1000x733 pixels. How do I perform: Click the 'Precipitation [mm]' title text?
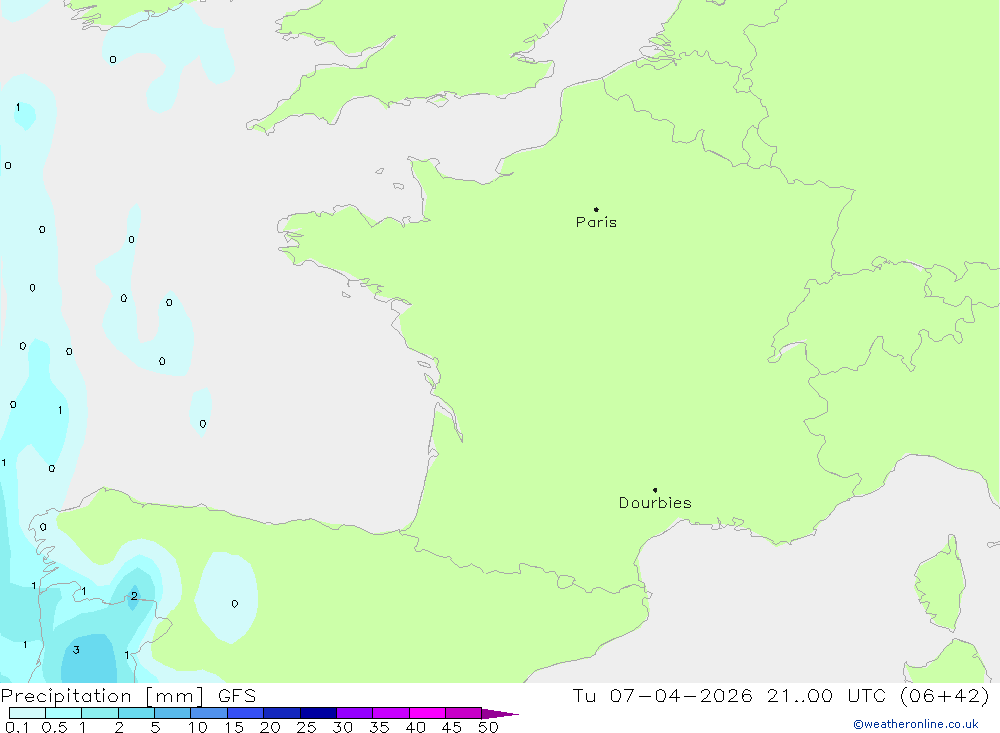(x=102, y=696)
